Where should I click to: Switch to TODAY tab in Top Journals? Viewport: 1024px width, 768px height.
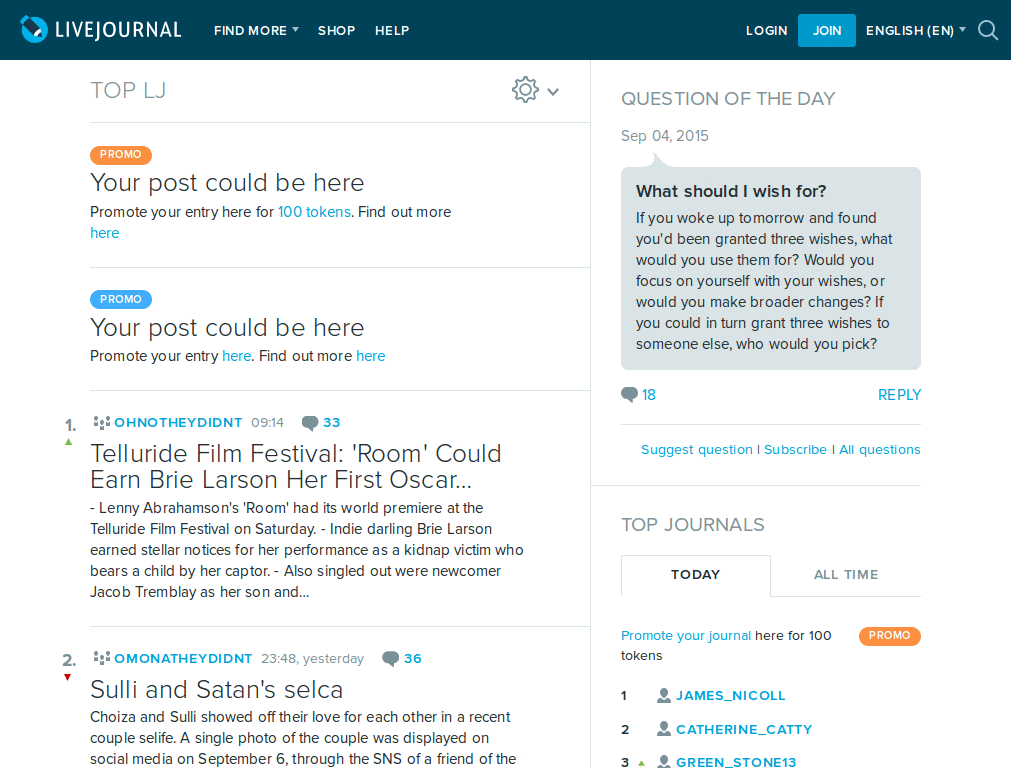[696, 575]
